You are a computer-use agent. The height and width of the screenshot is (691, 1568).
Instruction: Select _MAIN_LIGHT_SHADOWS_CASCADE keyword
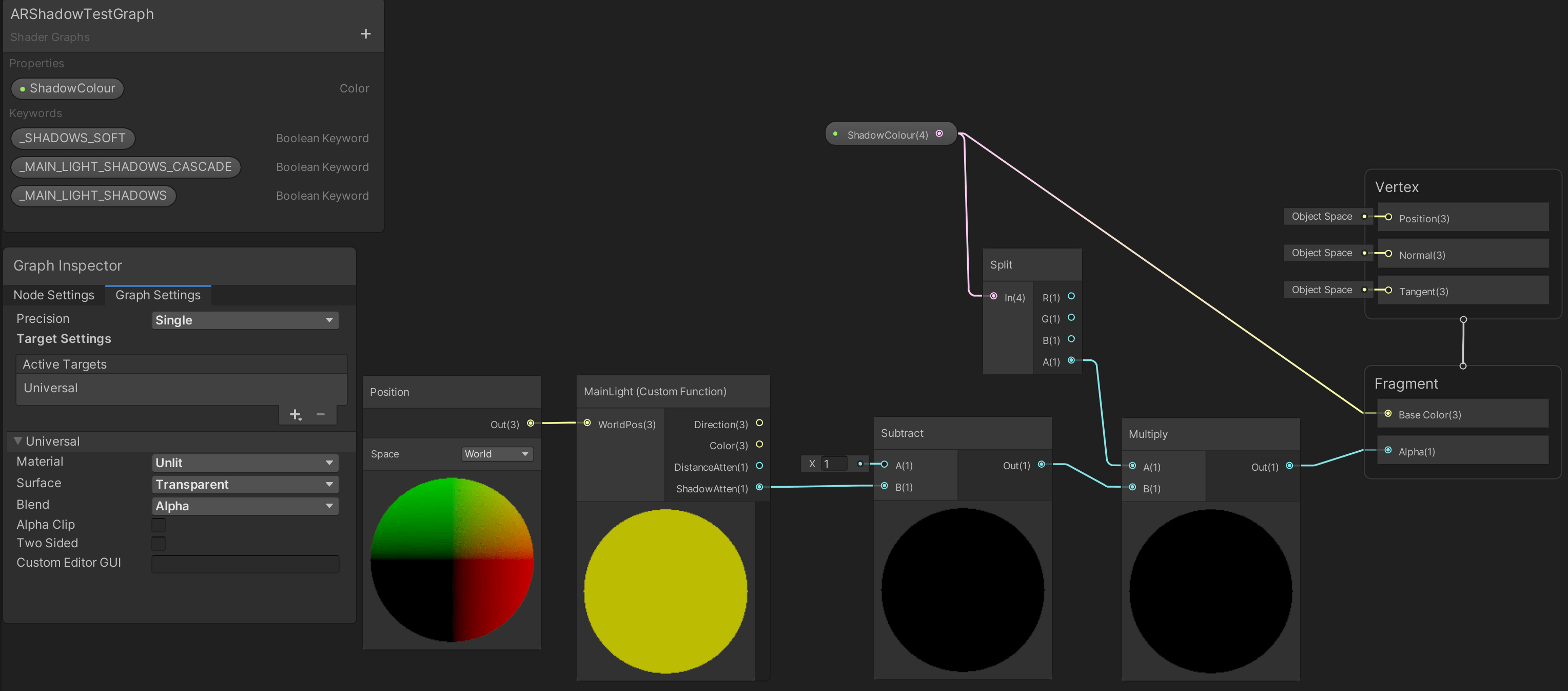(x=125, y=167)
